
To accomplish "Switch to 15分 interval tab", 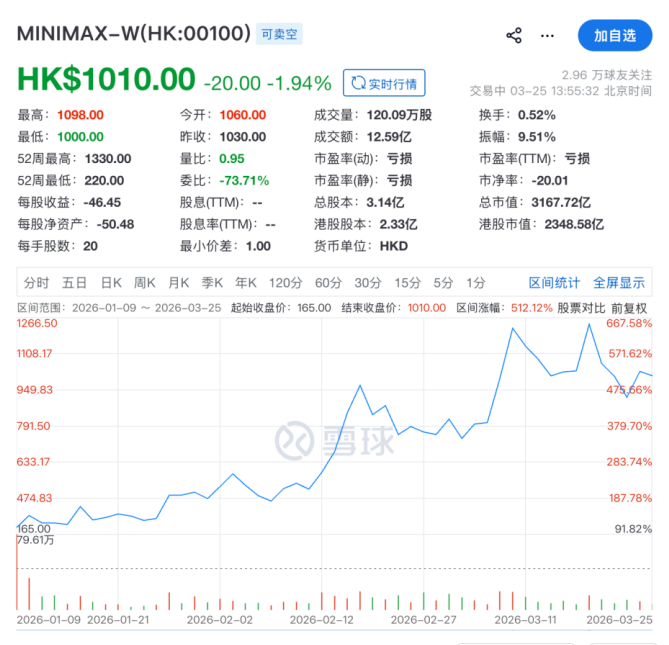I will coord(407,282).
